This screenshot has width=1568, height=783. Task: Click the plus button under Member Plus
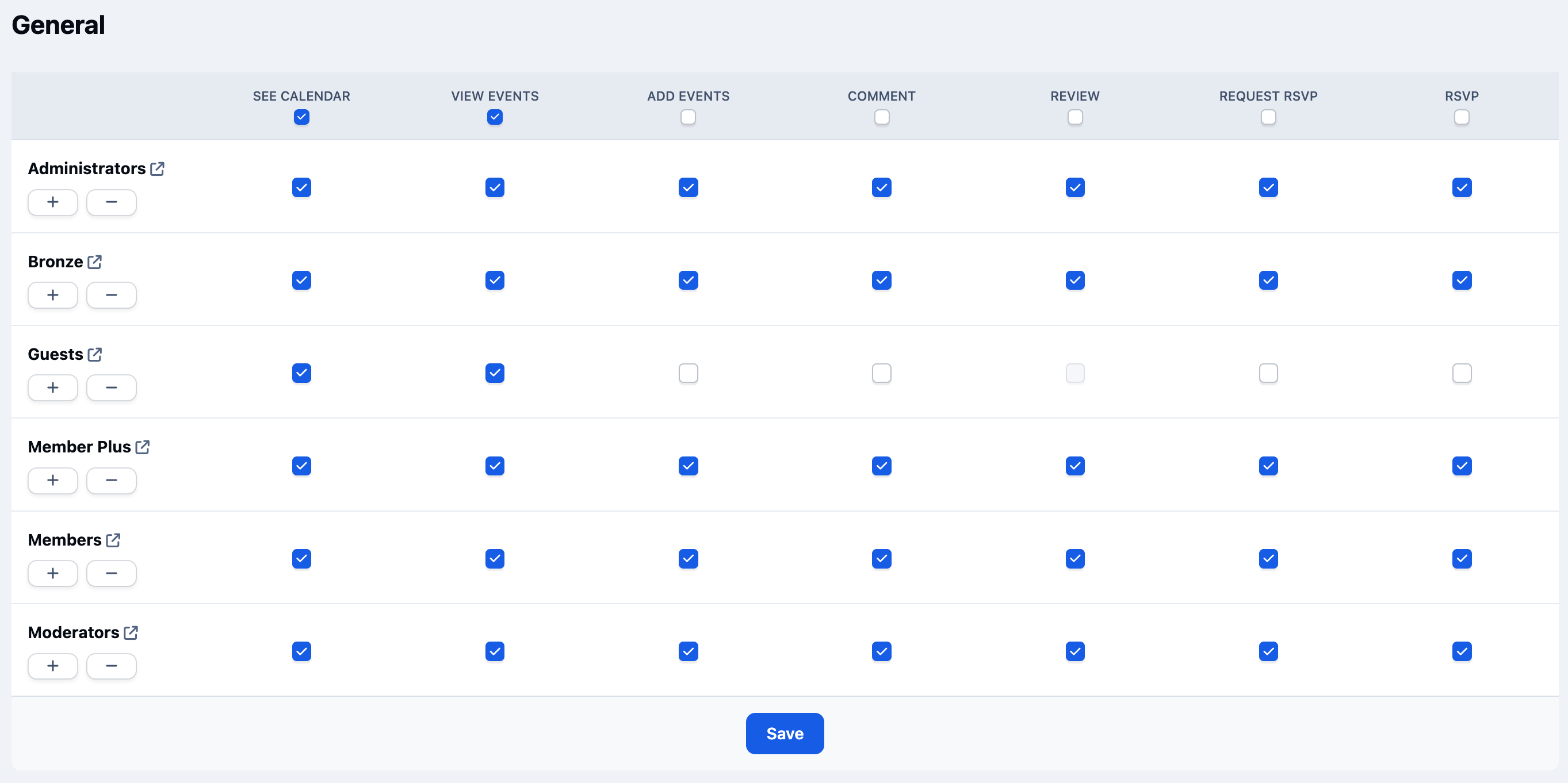coord(53,481)
